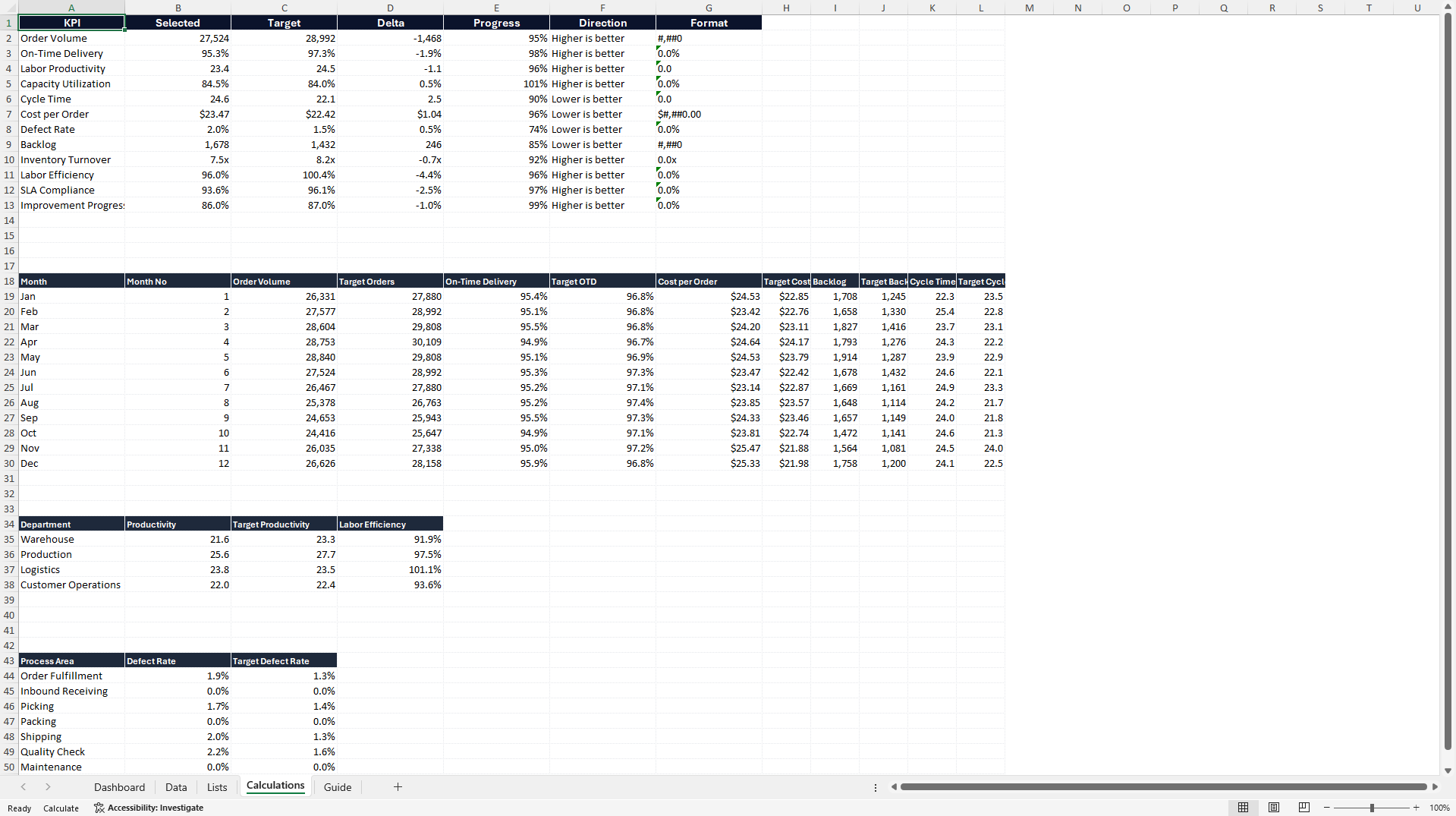The width and height of the screenshot is (1456, 816).
Task: Select column G header
Action: pos(709,8)
